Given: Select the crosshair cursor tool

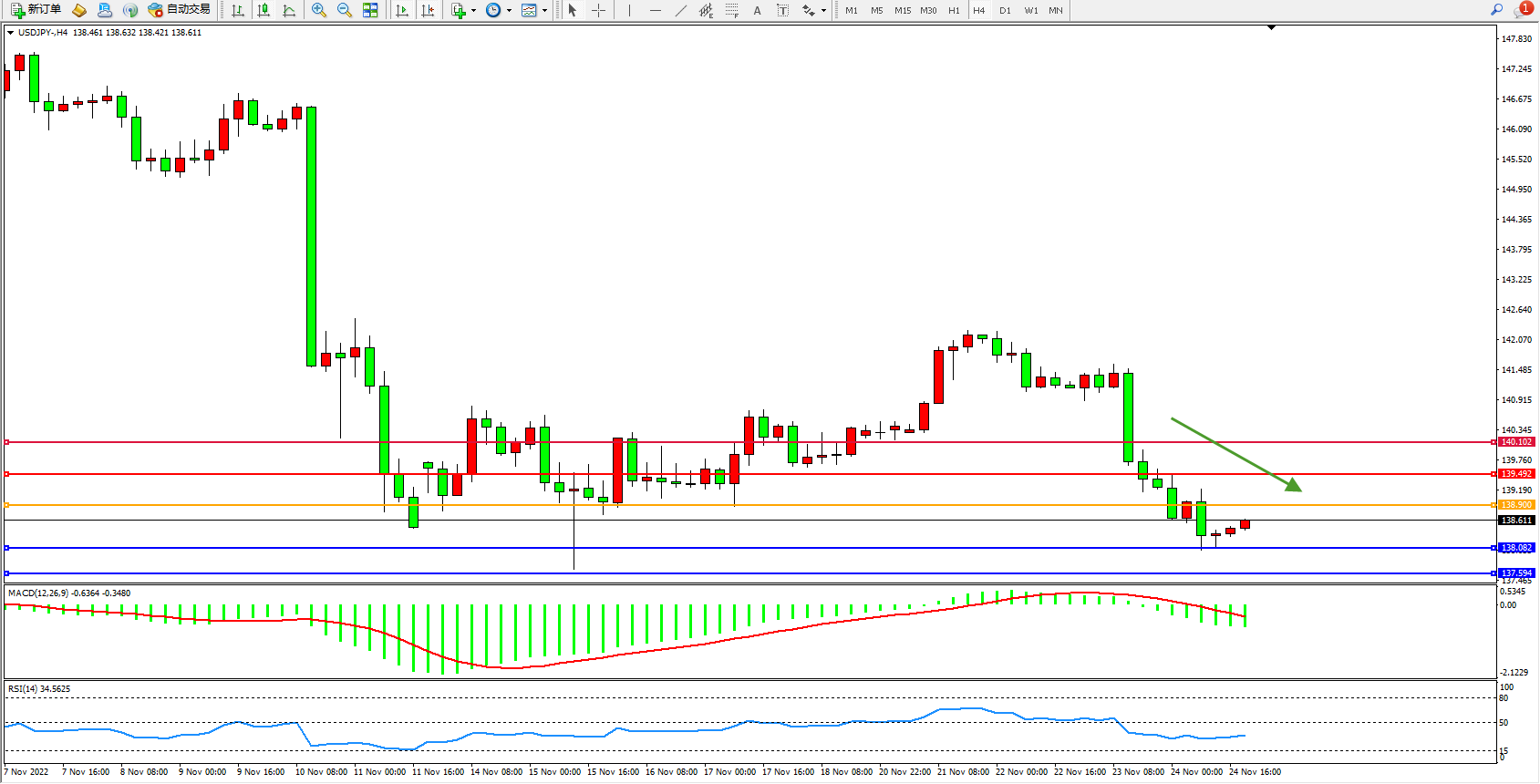Looking at the screenshot, I should 598,10.
